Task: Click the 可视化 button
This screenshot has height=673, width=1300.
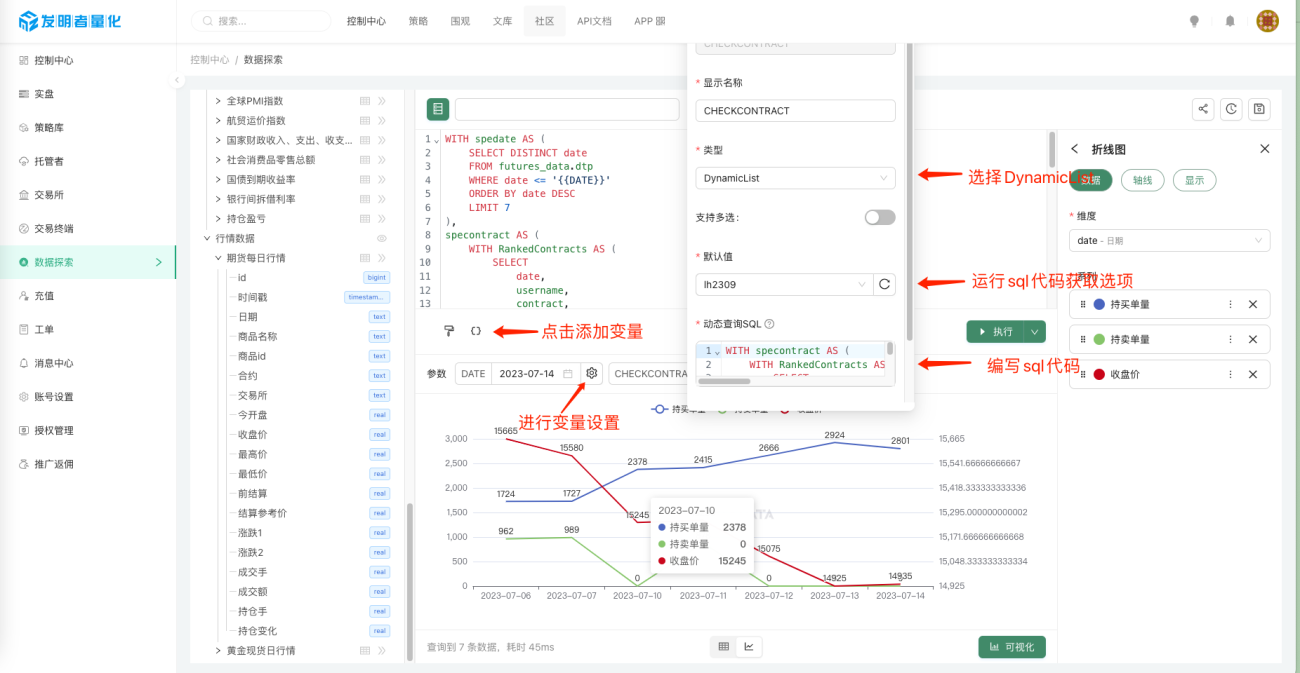Action: click(1012, 647)
